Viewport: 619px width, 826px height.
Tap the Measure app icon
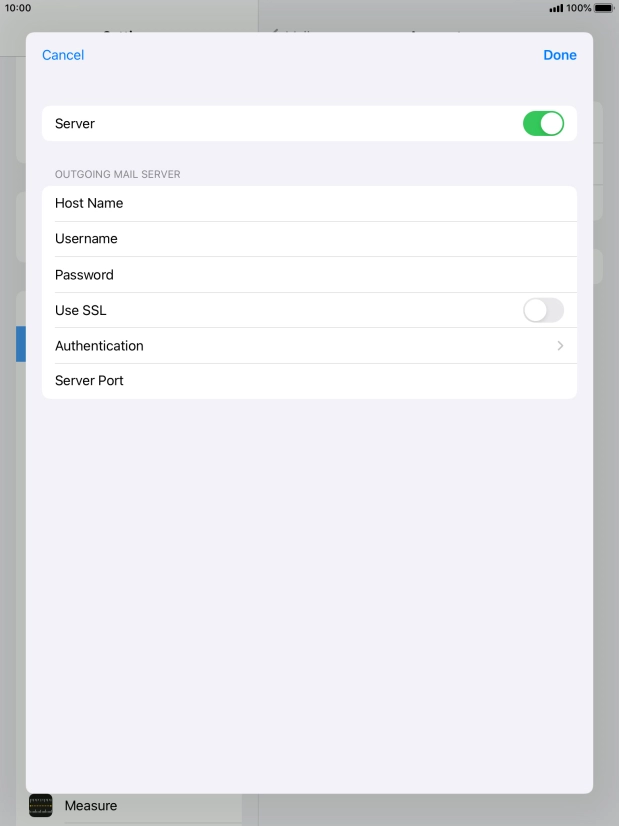[41, 805]
